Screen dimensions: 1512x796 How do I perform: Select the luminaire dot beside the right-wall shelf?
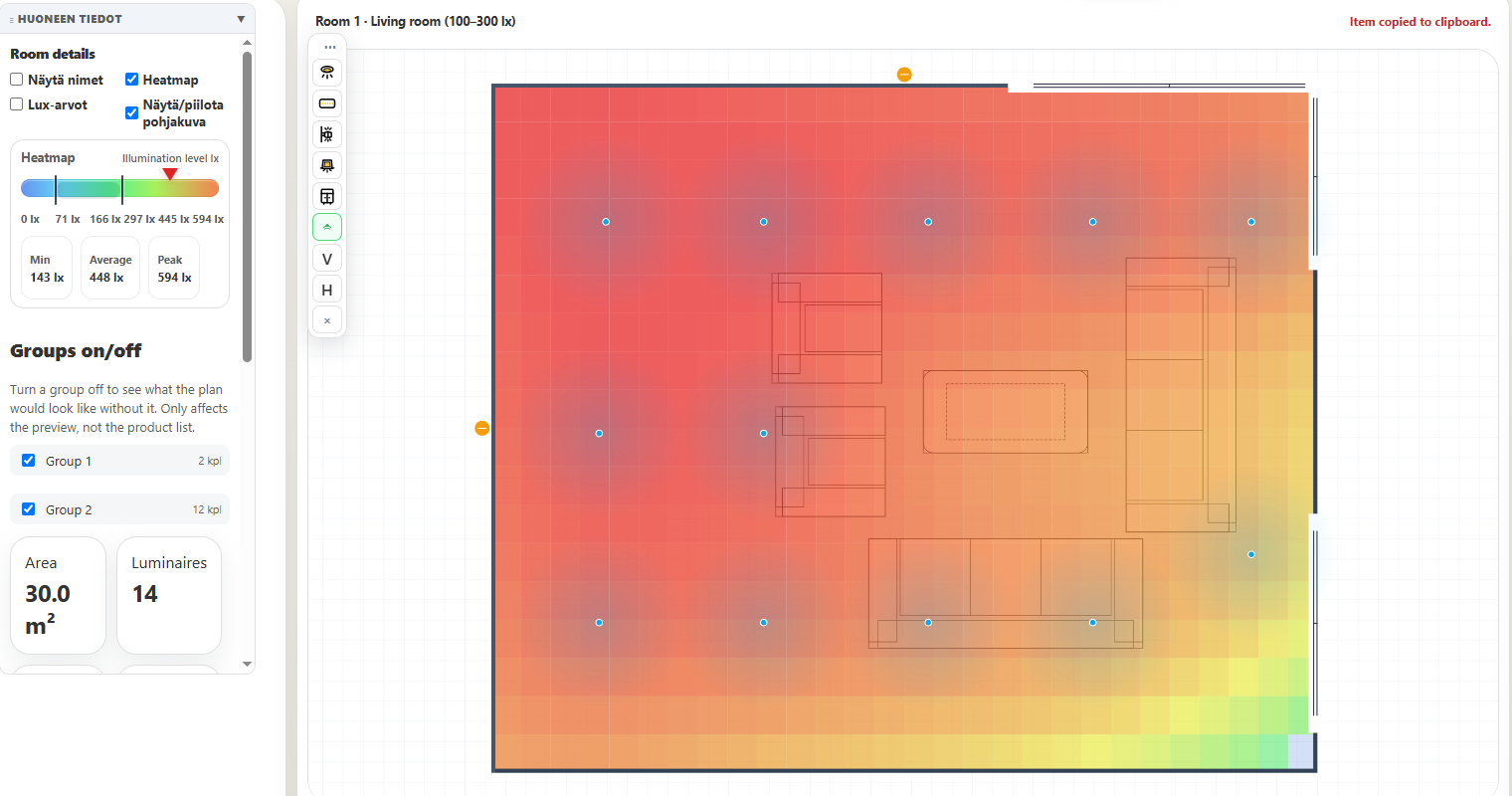point(1251,554)
